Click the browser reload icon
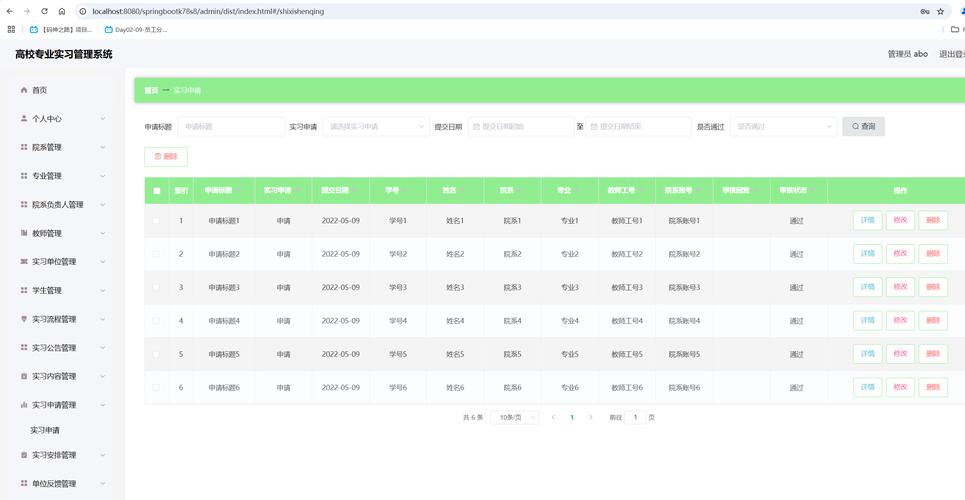Viewport: 965px width, 500px height. coord(44,11)
